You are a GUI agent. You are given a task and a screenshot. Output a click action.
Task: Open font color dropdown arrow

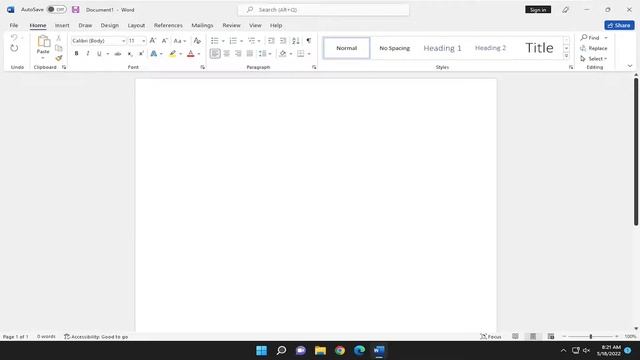[x=199, y=54]
